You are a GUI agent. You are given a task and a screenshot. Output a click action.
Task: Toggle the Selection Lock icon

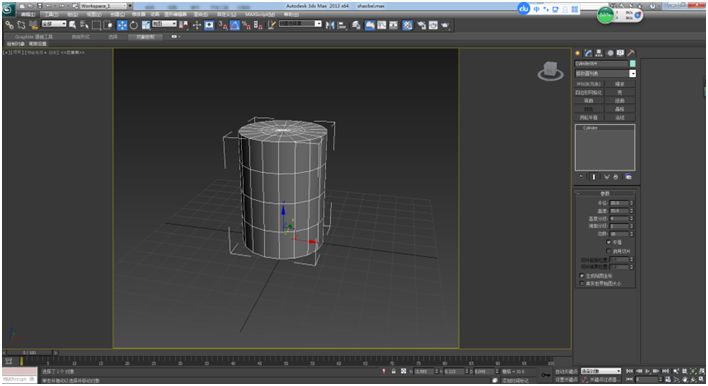(x=393, y=371)
